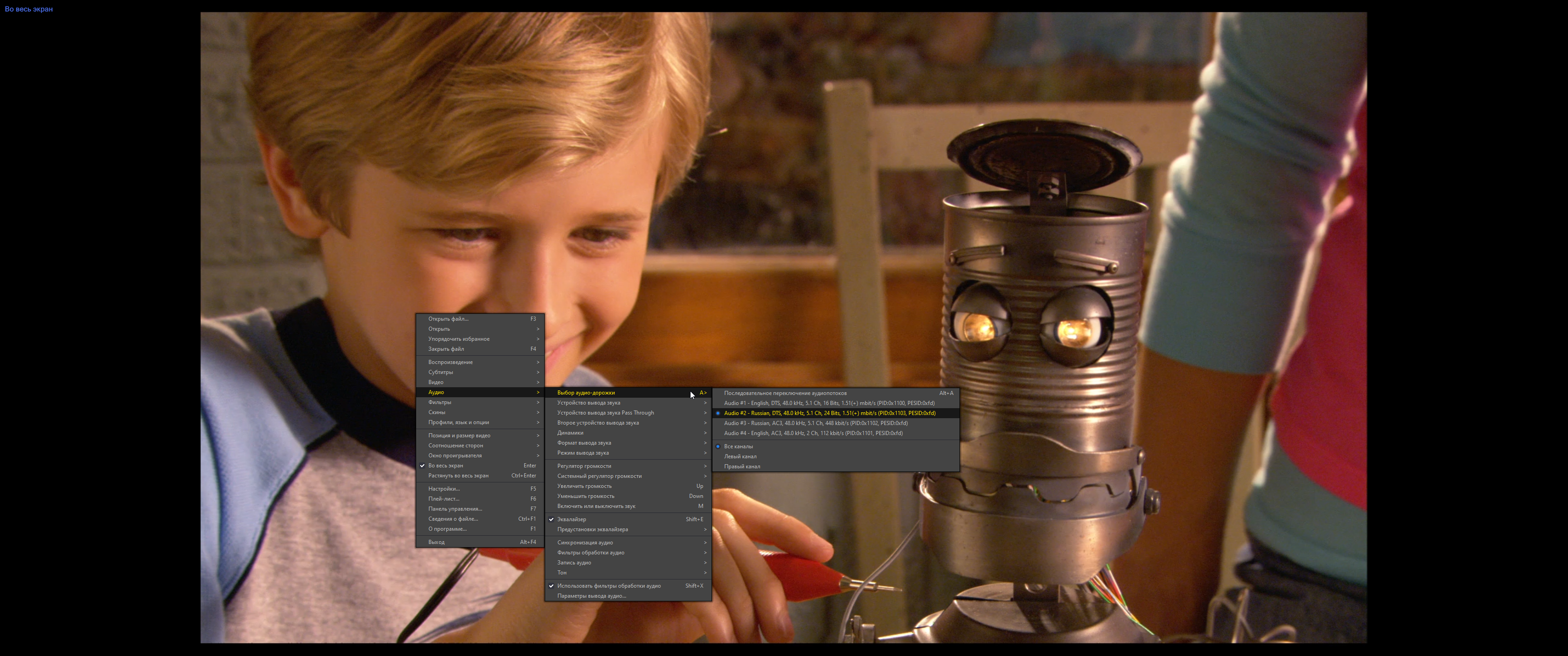Toggle 'Использовать фильтры обработки аудио'
Image resolution: width=1568 pixels, height=656 pixels.
[608, 586]
